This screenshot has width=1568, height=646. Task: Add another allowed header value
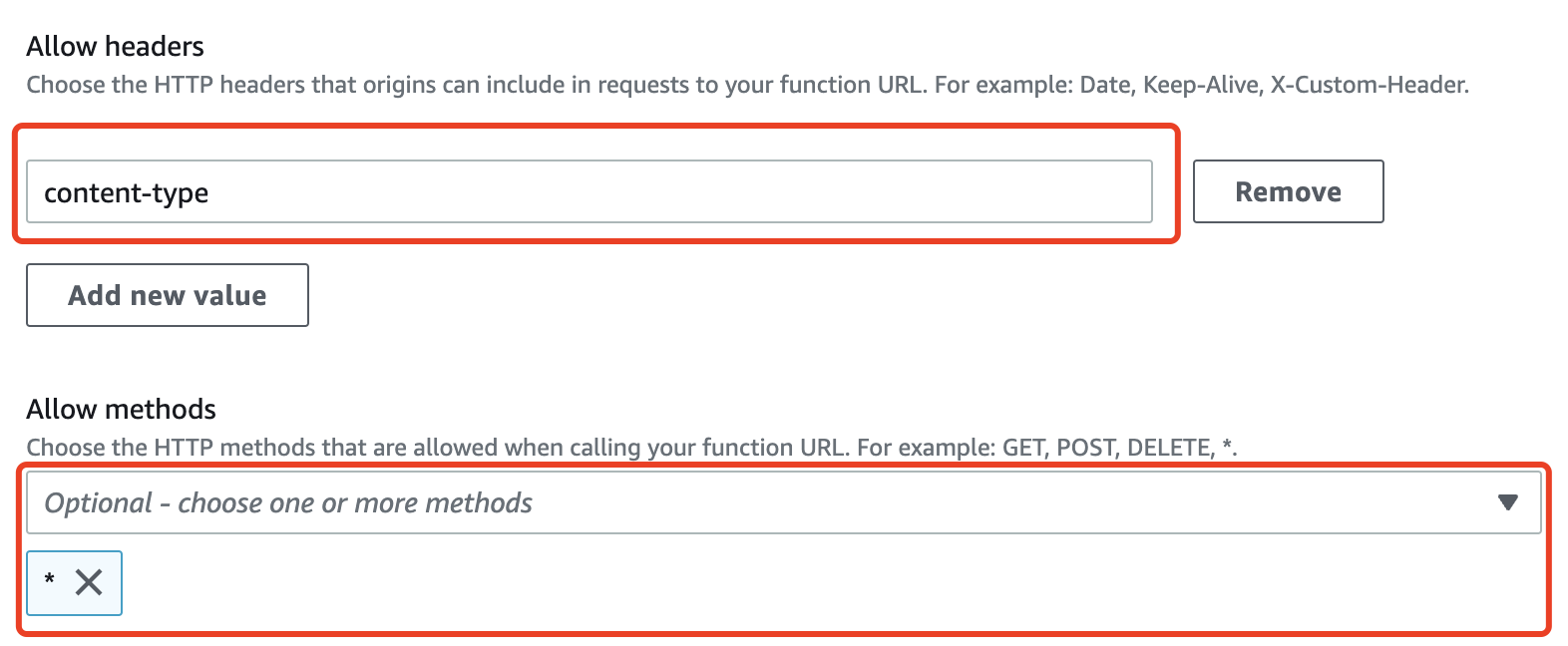click(168, 295)
